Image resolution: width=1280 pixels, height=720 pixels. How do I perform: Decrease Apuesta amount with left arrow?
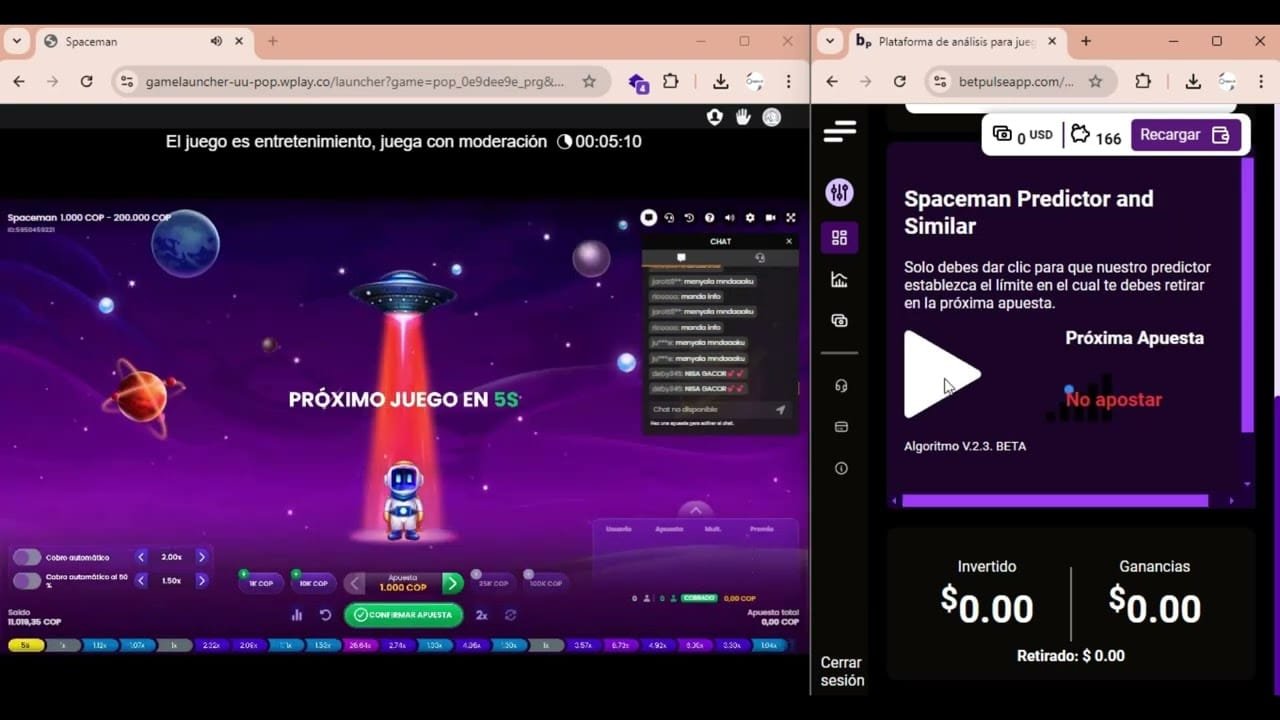[355, 583]
